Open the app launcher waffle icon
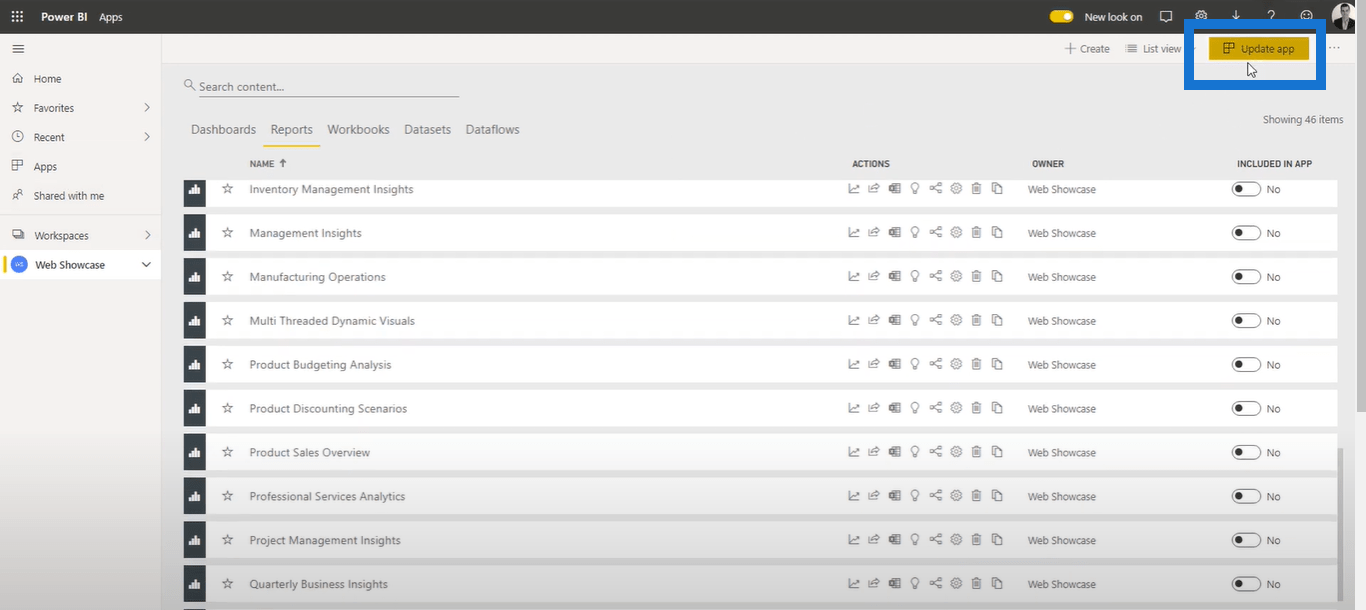Viewport: 1366px width, 610px height. [x=17, y=17]
